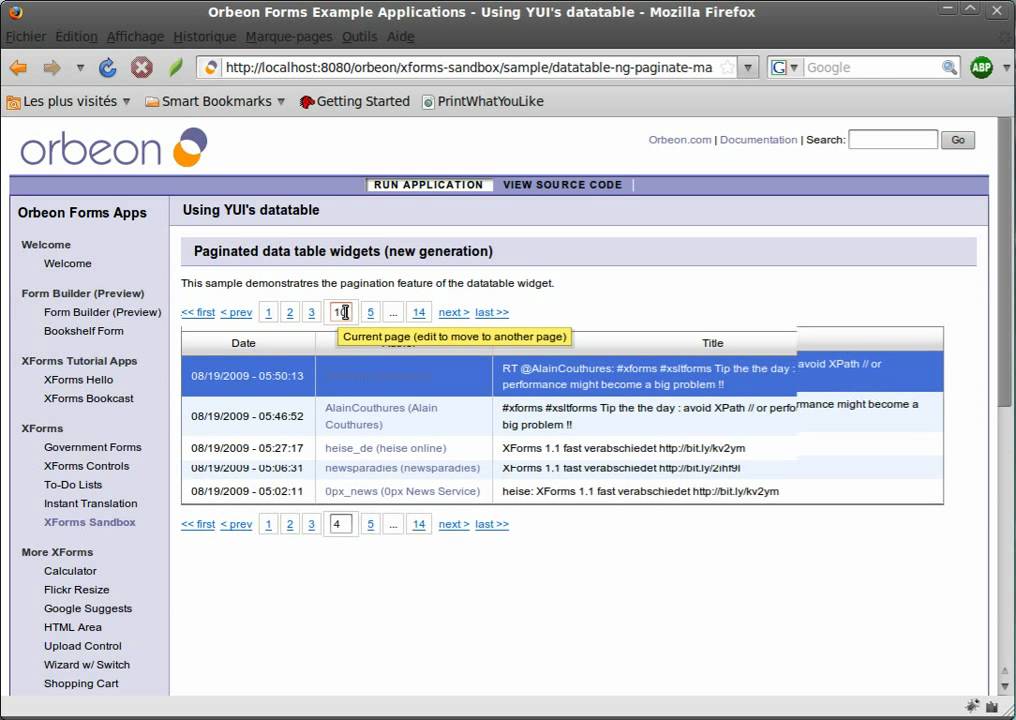This screenshot has height=720, width=1016.
Task: Bookmark this page with the star icon
Action: 728,67
